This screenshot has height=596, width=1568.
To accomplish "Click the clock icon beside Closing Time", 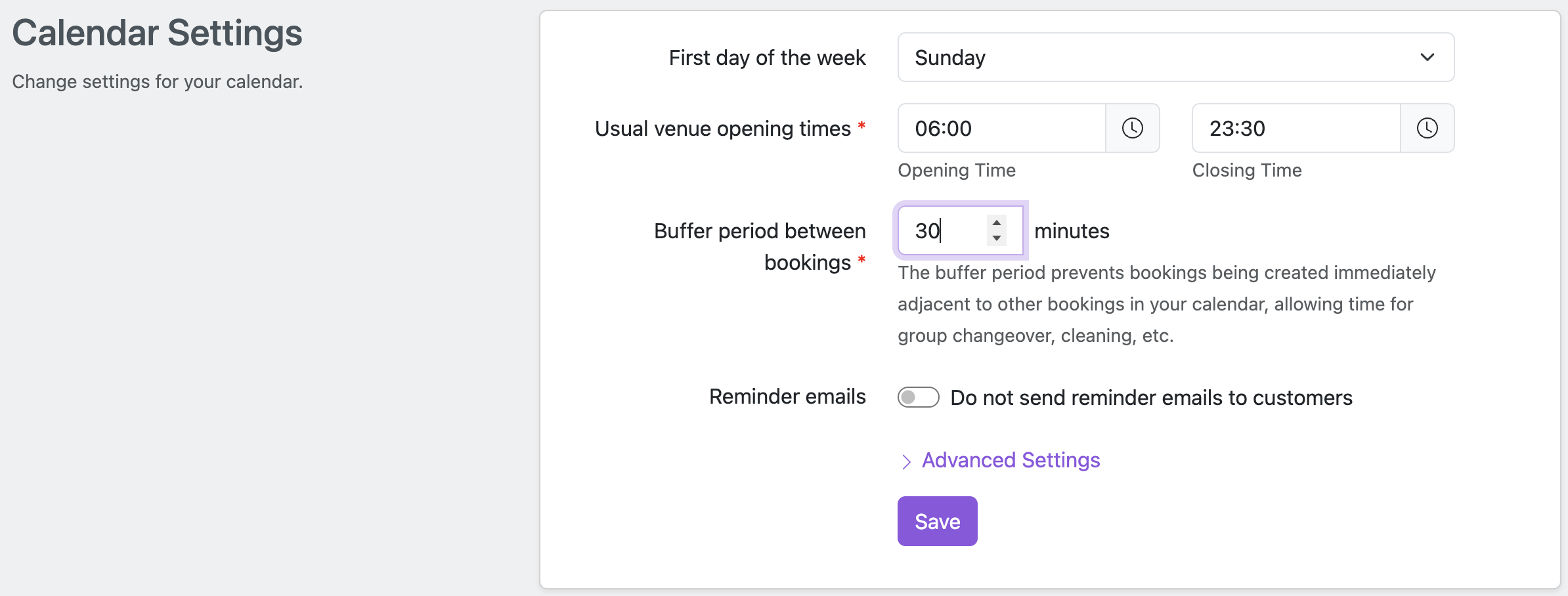I will 1427,128.
